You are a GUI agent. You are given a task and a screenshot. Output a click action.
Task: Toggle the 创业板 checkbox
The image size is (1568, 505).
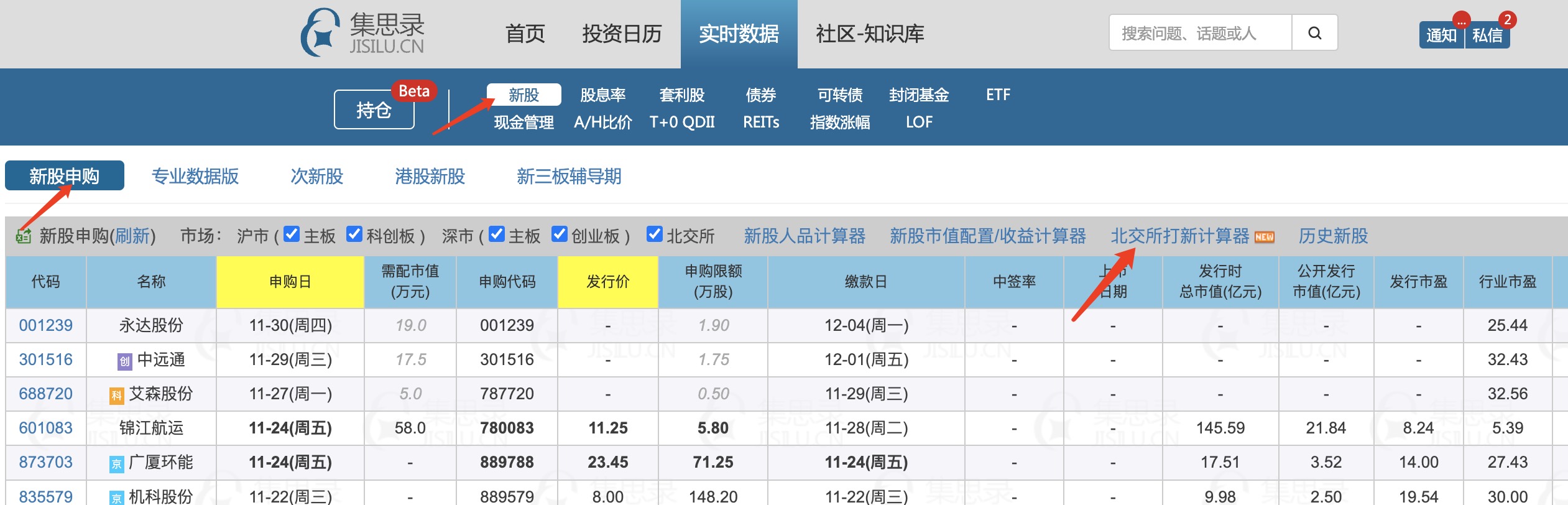pyautogui.click(x=560, y=234)
